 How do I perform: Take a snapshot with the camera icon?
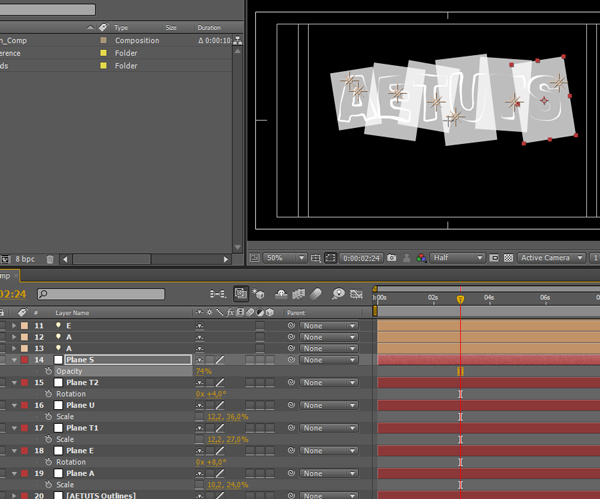(391, 258)
